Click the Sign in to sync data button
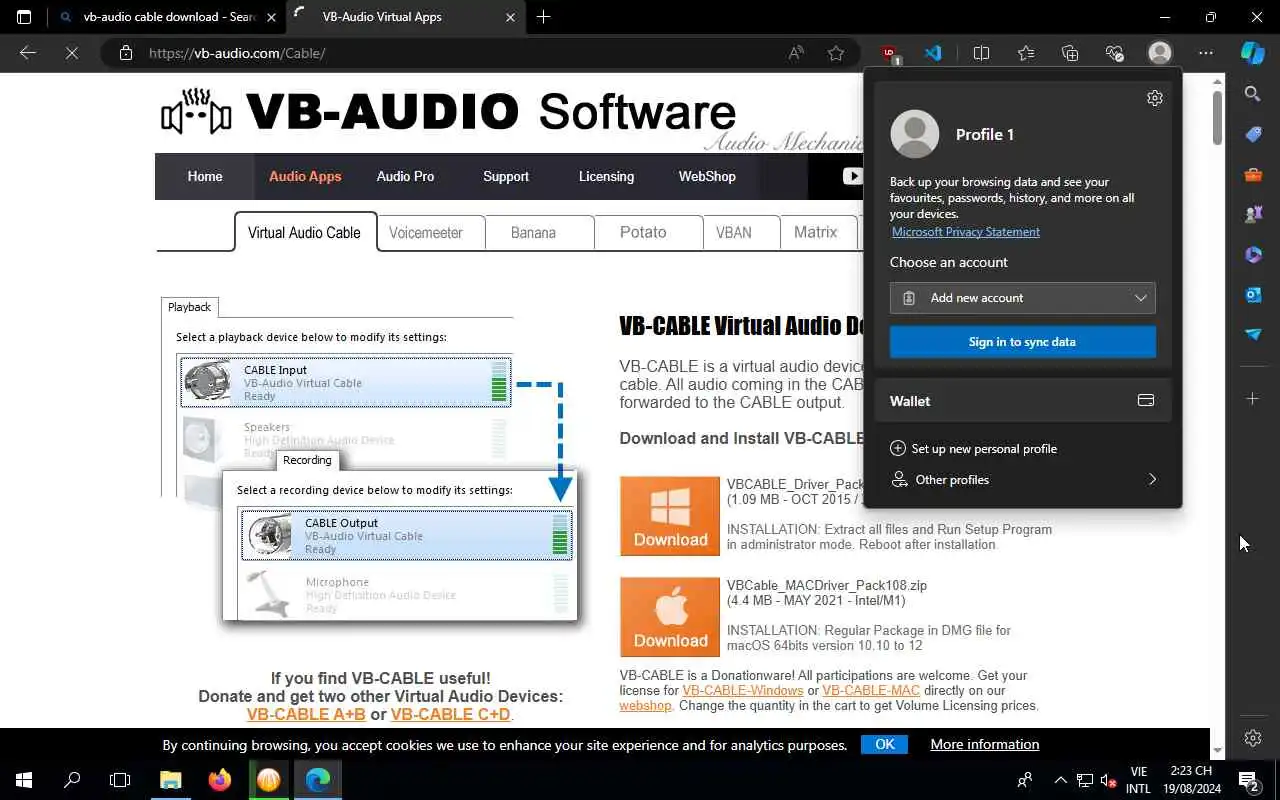The width and height of the screenshot is (1280, 800). [1023, 342]
